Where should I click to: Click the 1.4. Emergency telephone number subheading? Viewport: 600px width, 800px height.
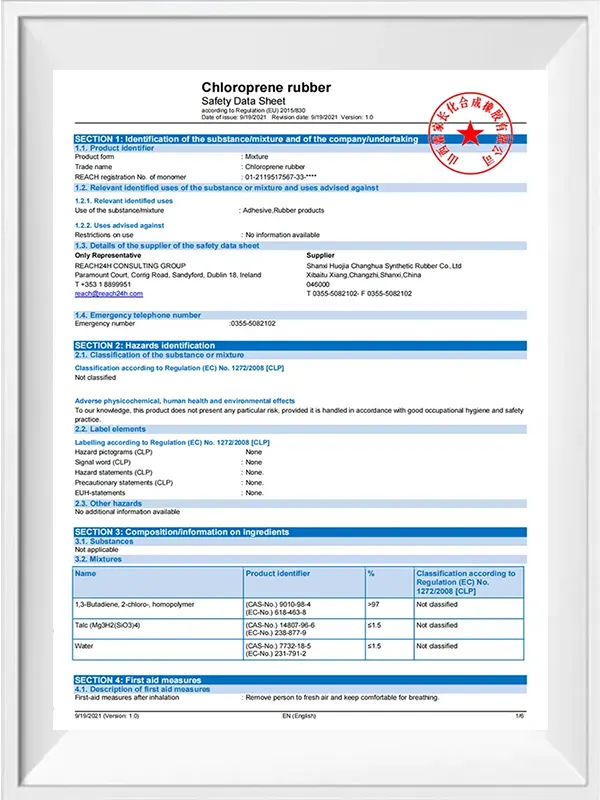(138, 315)
